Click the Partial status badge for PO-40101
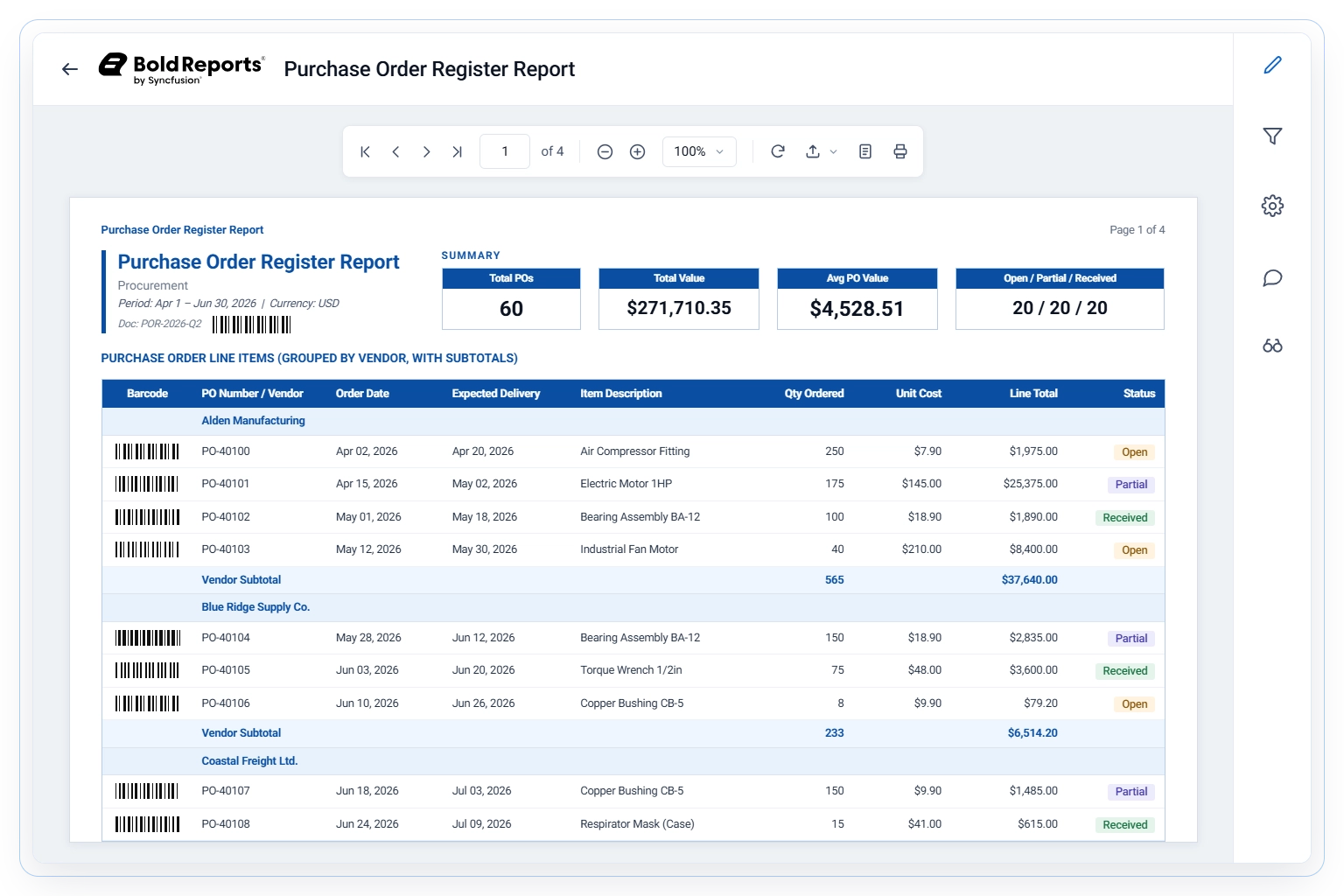The height and width of the screenshot is (896, 1344). [x=1131, y=485]
